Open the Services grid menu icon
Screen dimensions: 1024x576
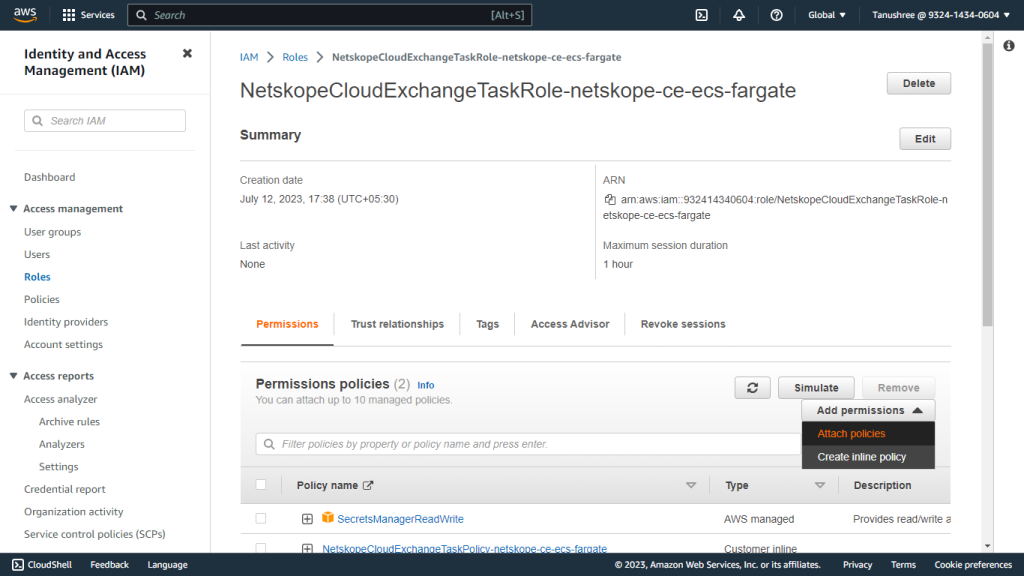(x=69, y=15)
